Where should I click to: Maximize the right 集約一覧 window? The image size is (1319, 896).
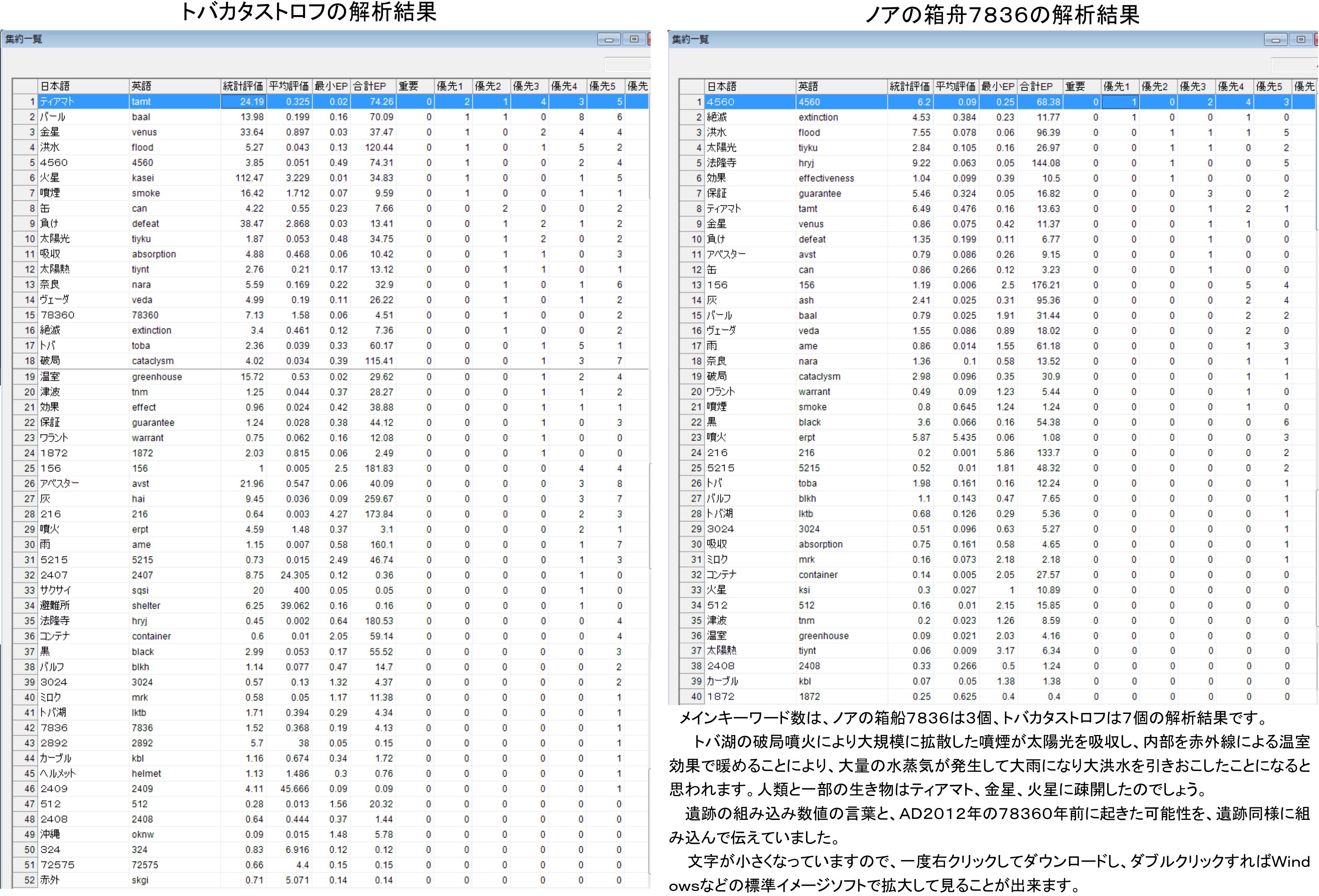coord(1301,40)
